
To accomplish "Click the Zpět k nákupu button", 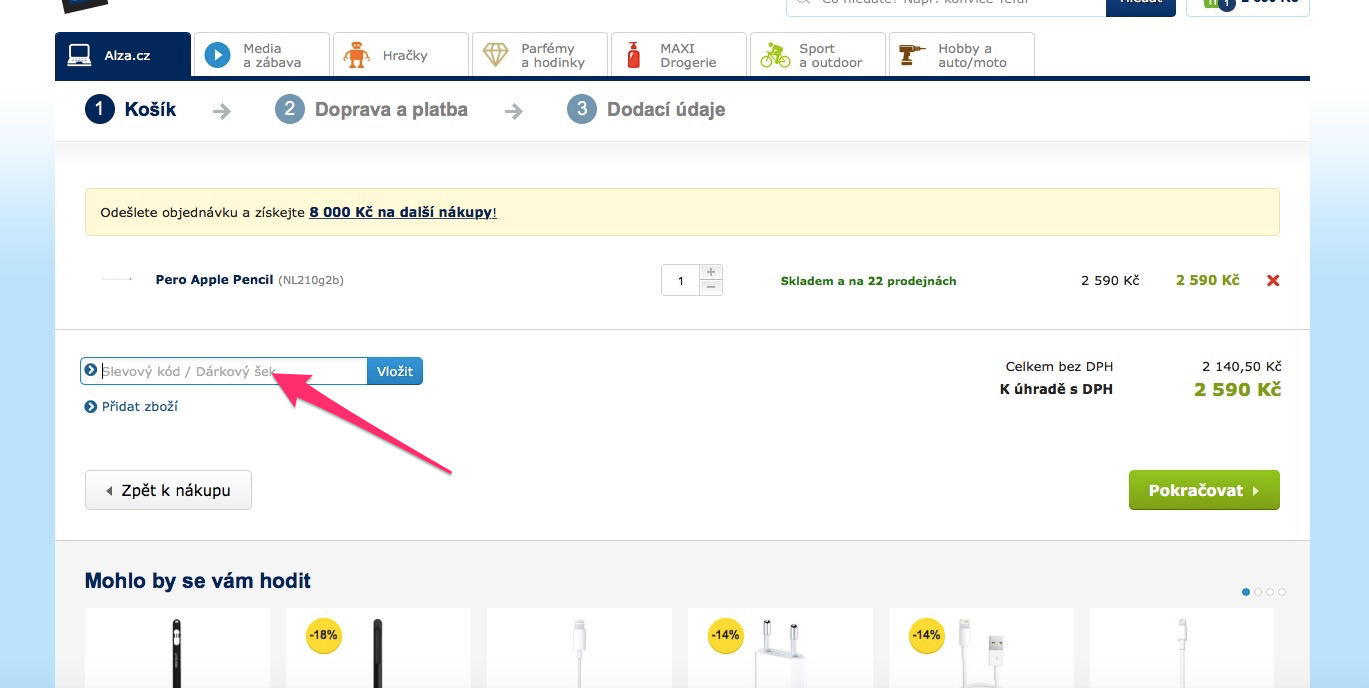I will click(168, 490).
